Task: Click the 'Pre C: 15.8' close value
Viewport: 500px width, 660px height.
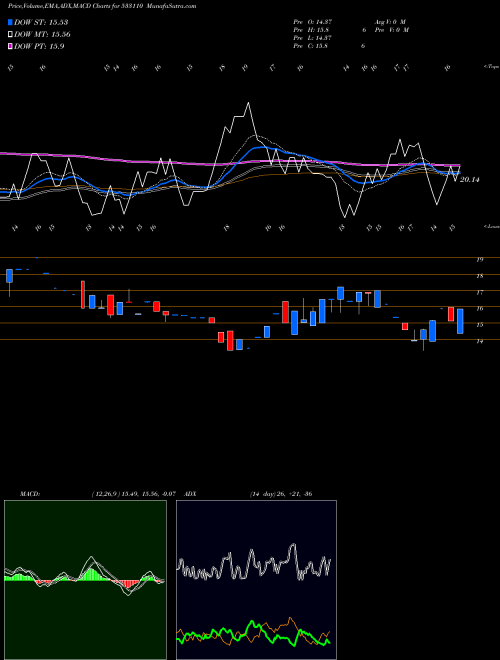Action: coord(311,46)
